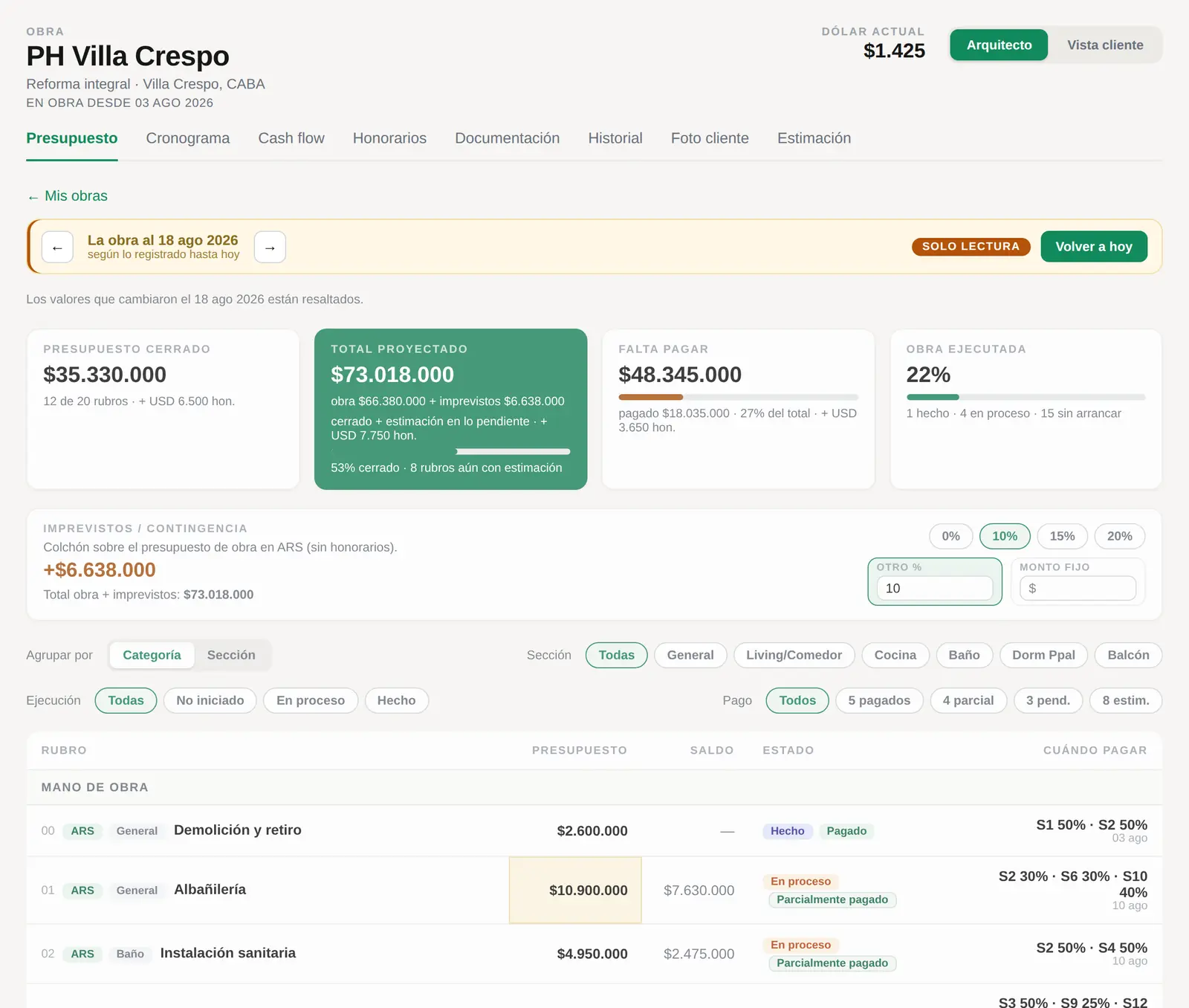Open the Cash flow tab

pyautogui.click(x=291, y=138)
